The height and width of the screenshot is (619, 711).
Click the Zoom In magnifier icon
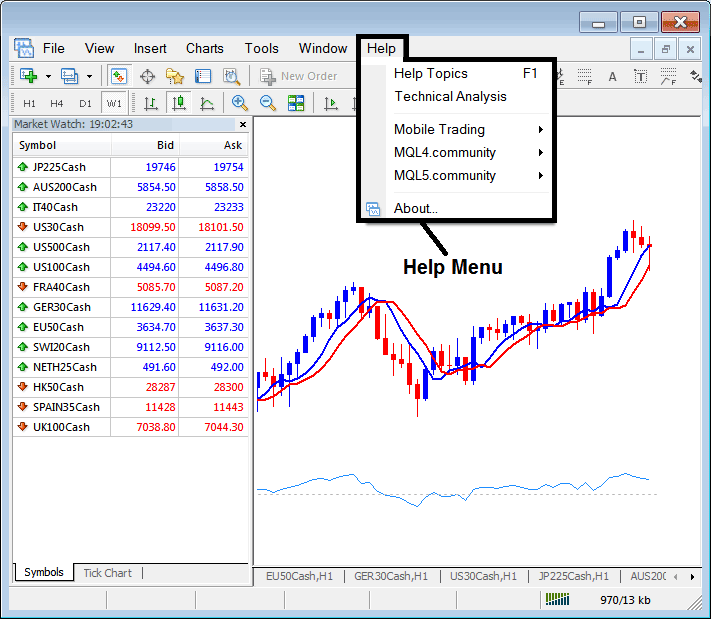[x=239, y=103]
